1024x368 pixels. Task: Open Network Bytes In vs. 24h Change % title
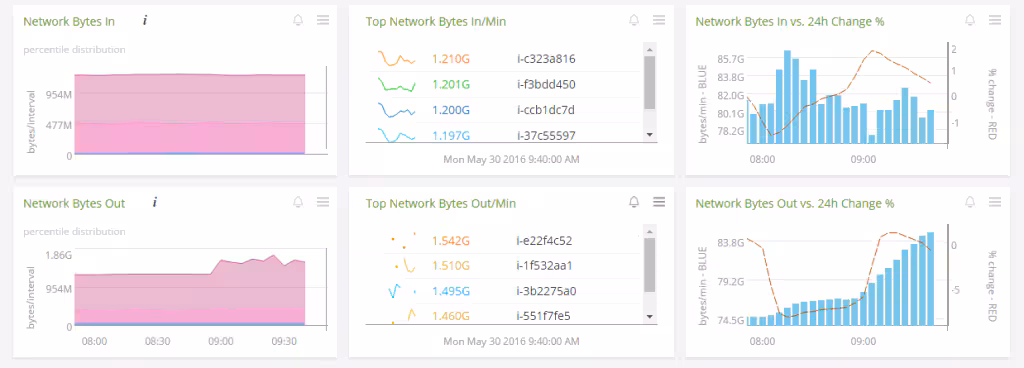(x=790, y=21)
